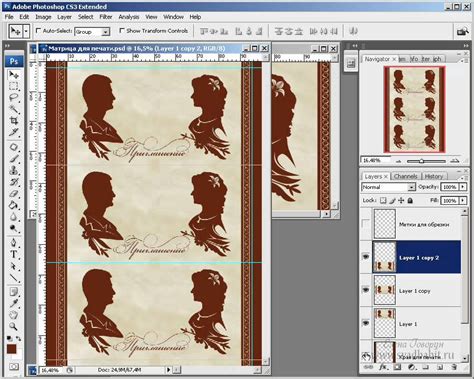Select the Rectangular Marquee tool

pos(14,86)
